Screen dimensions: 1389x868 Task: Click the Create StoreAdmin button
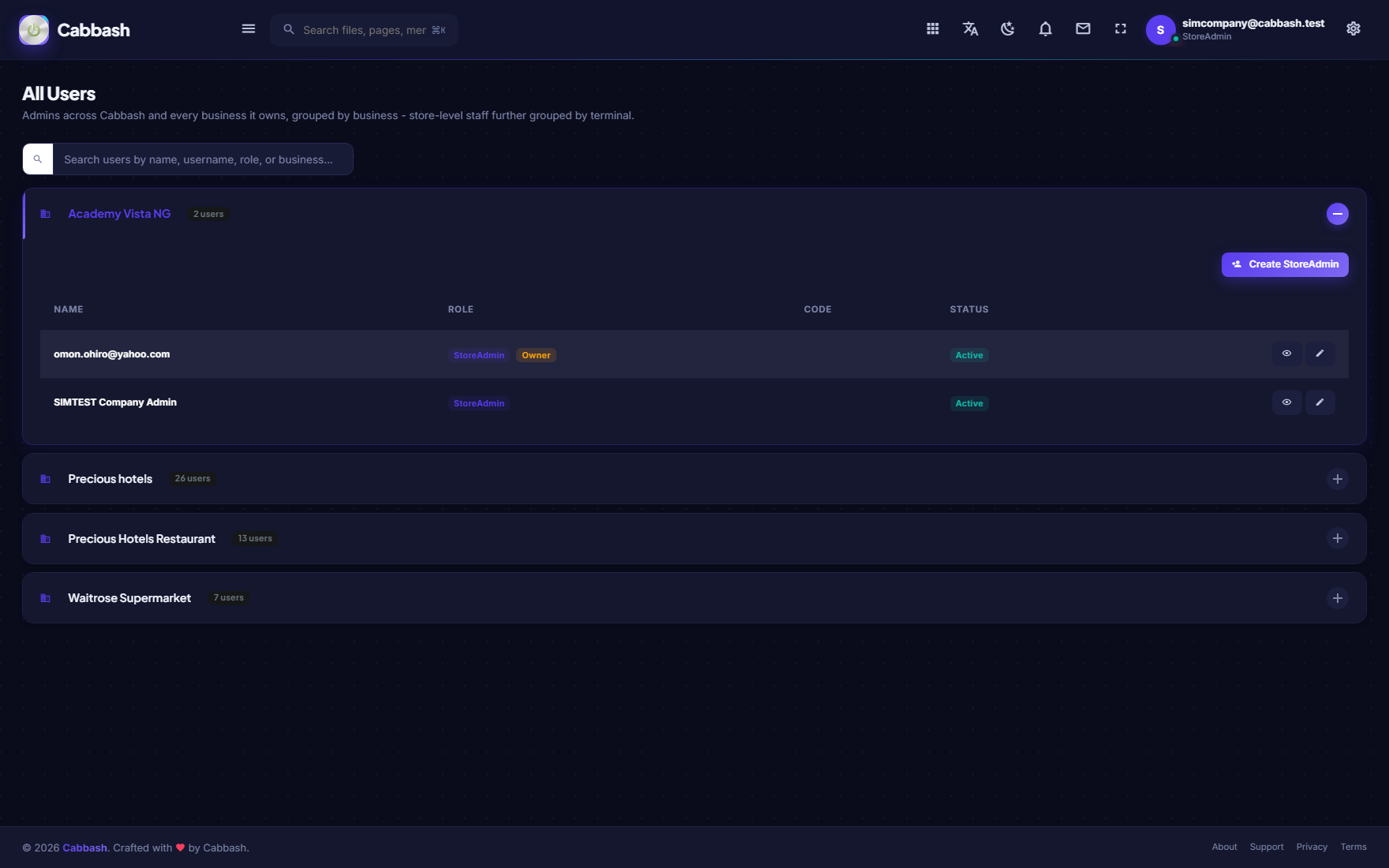[1285, 264]
